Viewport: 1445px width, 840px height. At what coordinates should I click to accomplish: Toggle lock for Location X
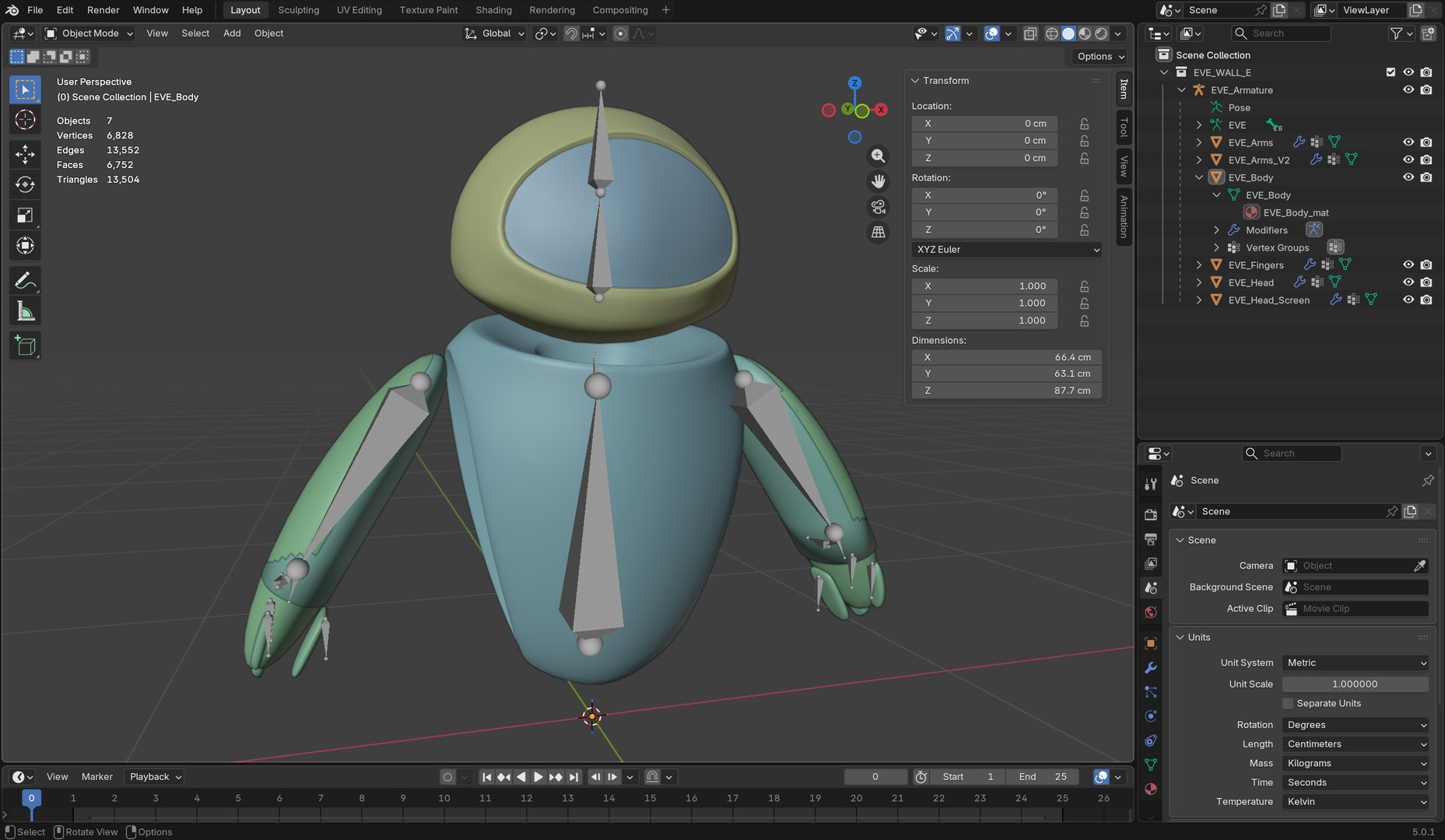click(x=1084, y=124)
